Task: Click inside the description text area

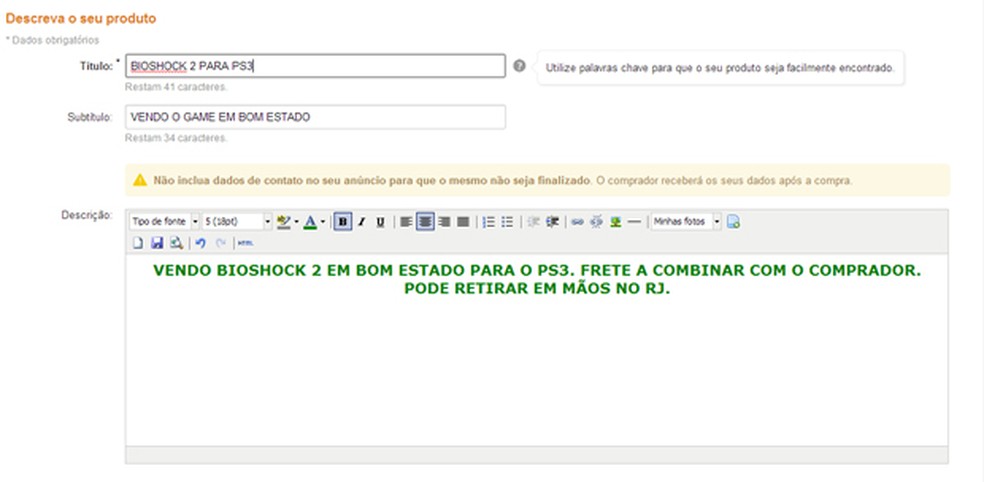Action: (x=537, y=350)
